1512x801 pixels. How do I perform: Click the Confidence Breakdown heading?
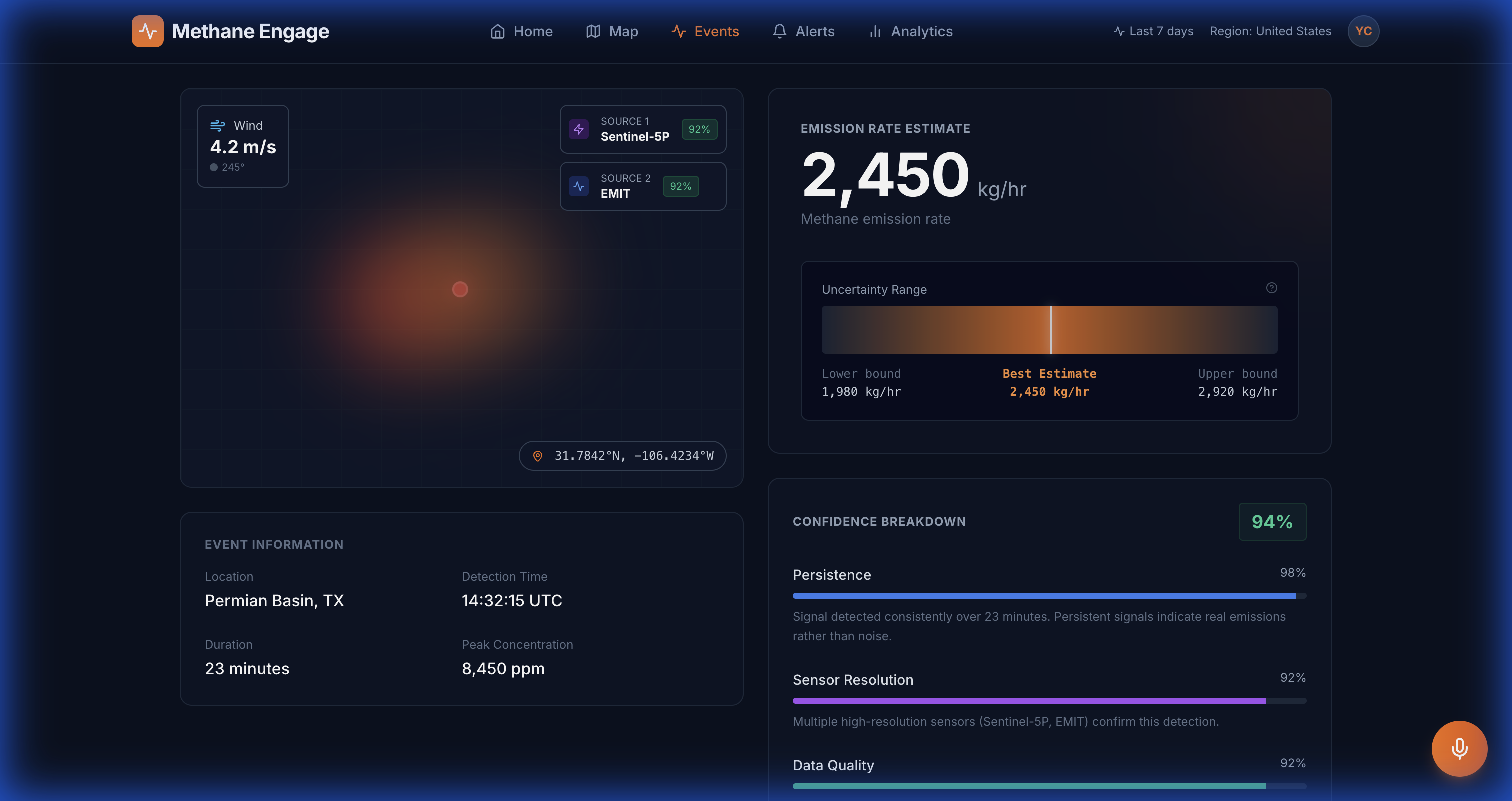coord(878,521)
